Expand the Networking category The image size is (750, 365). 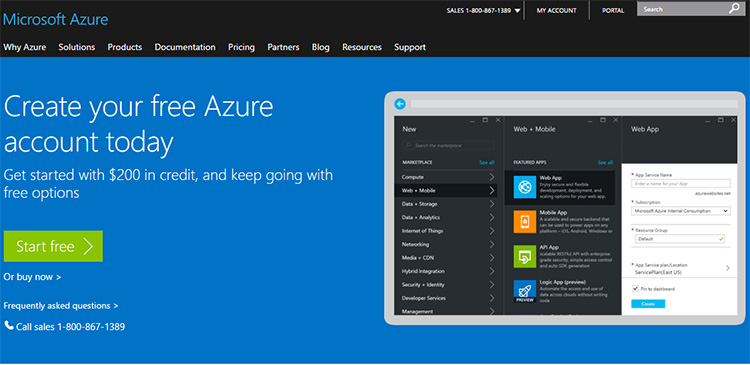[x=492, y=244]
